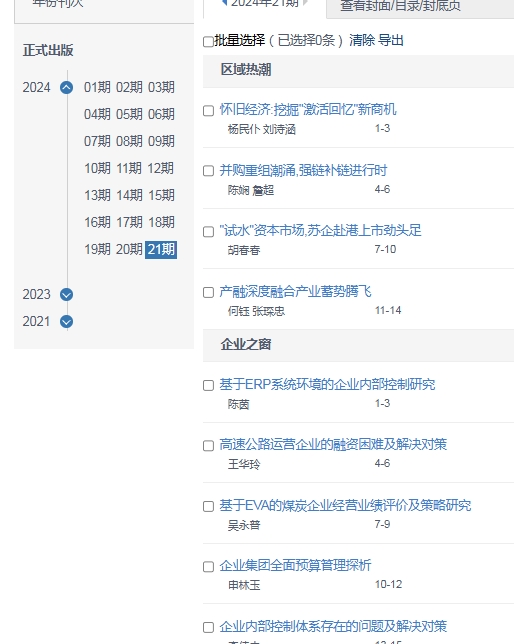
Task: Go to previous issue arrow beside 2024年21期
Action: pos(224,2)
